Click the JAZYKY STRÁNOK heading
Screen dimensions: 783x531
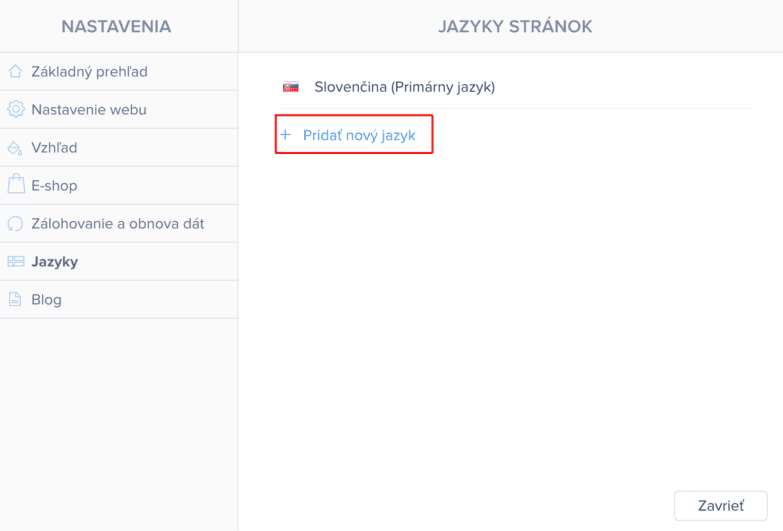point(515,26)
